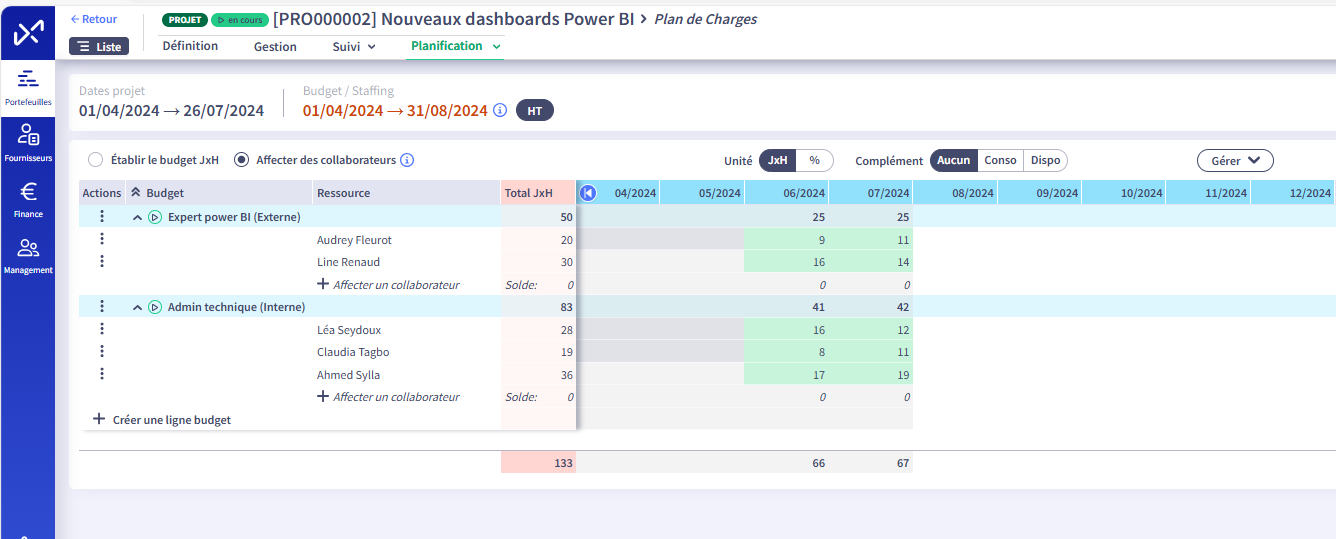
Task: Edit Léa Seydoux's 06/2024 cell value 16
Action: 787,330
